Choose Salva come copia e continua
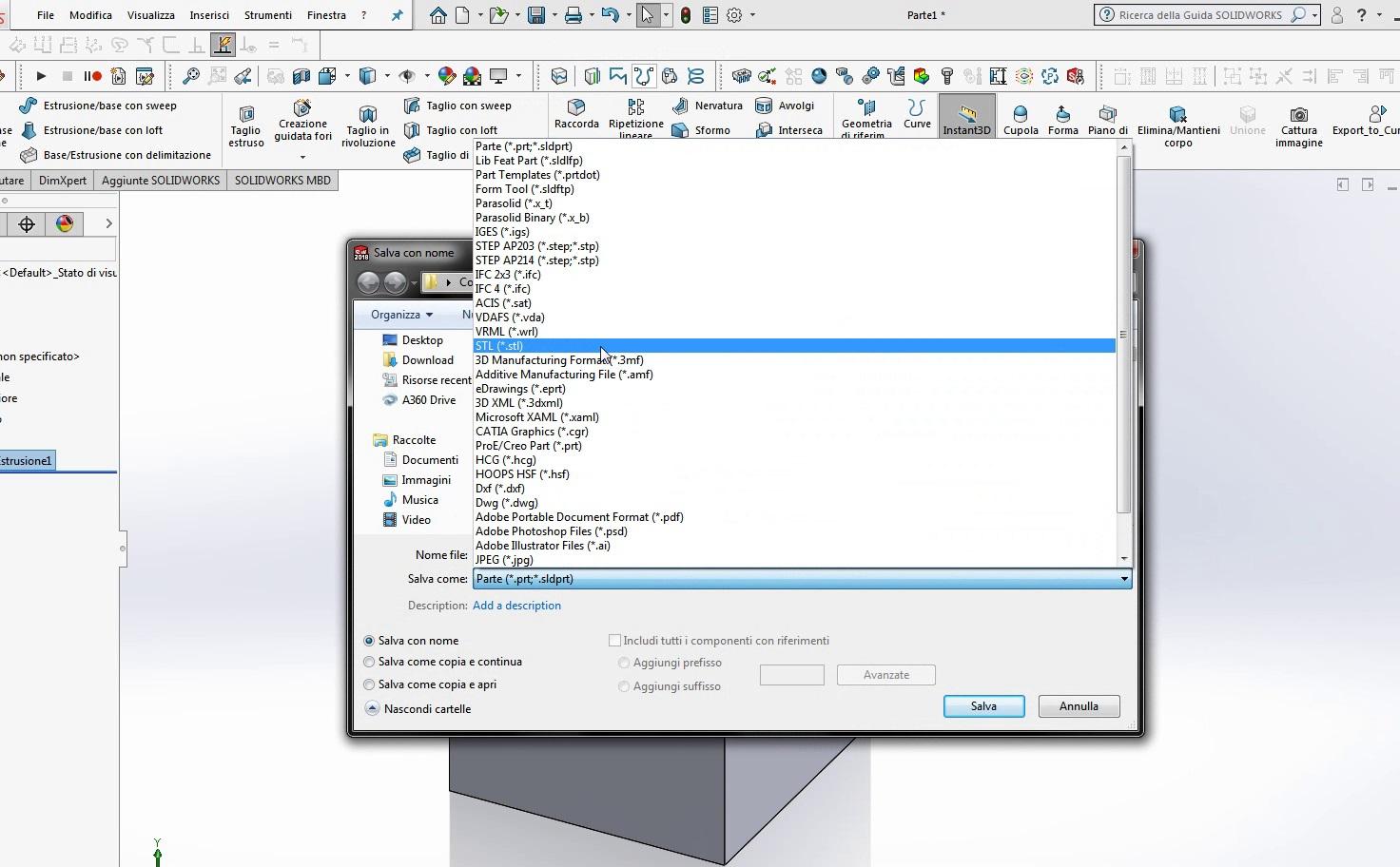The image size is (1400, 867). click(x=369, y=662)
